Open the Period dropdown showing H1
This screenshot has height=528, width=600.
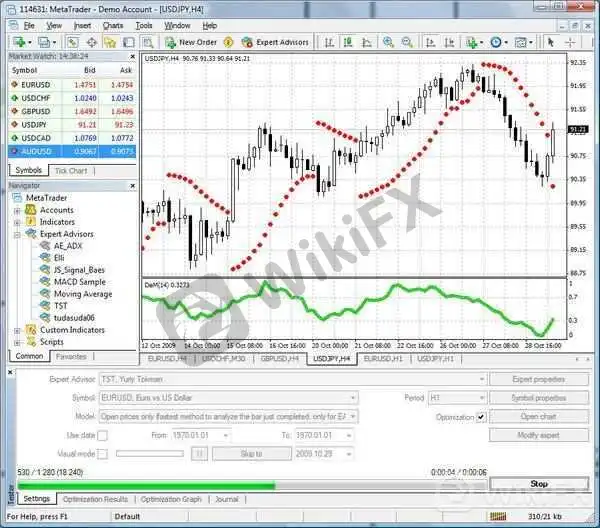pos(482,398)
